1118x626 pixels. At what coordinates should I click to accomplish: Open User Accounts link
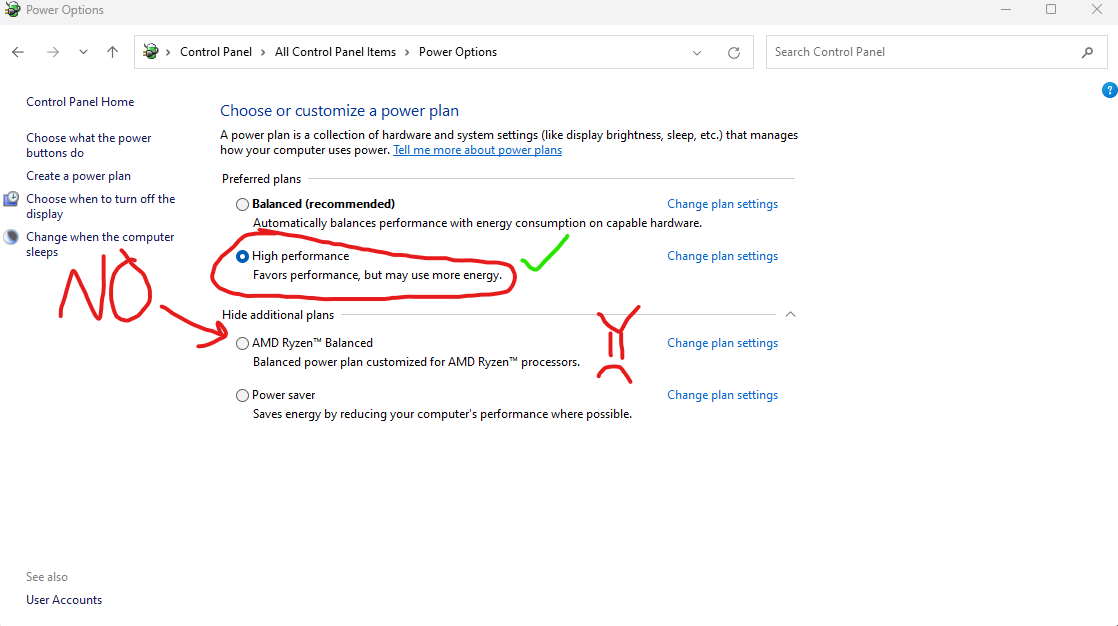(64, 600)
